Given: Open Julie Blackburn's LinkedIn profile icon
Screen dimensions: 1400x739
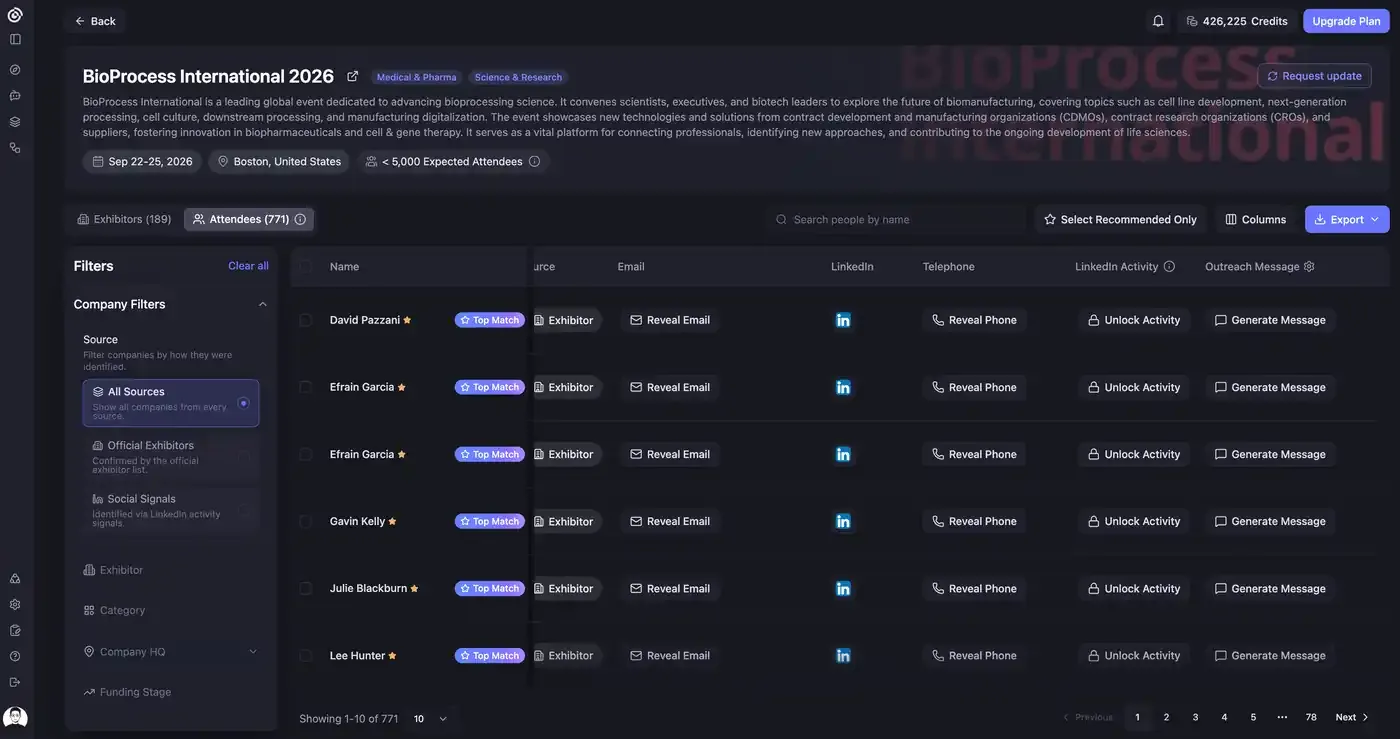Looking at the screenshot, I should tap(843, 588).
